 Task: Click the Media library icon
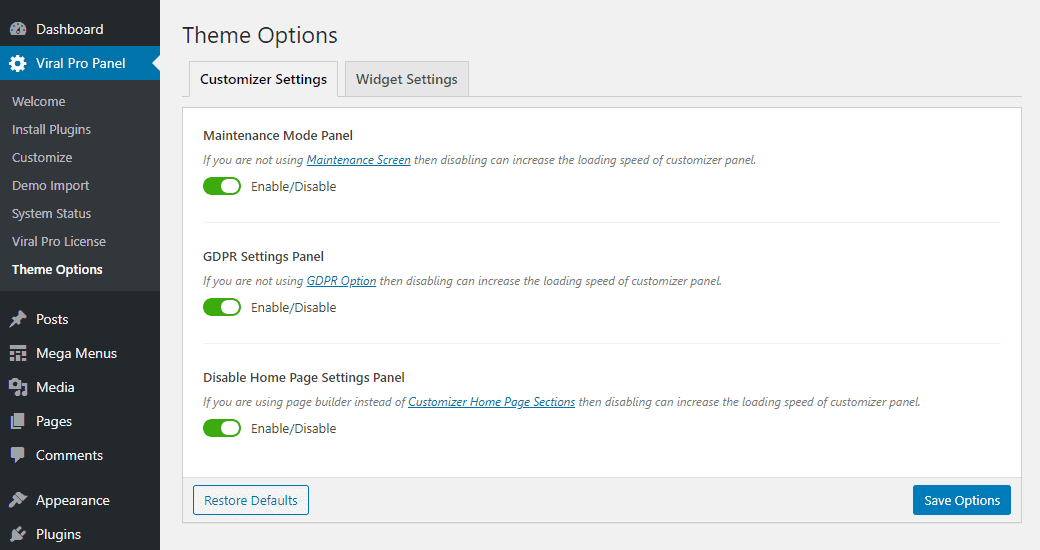pos(18,387)
